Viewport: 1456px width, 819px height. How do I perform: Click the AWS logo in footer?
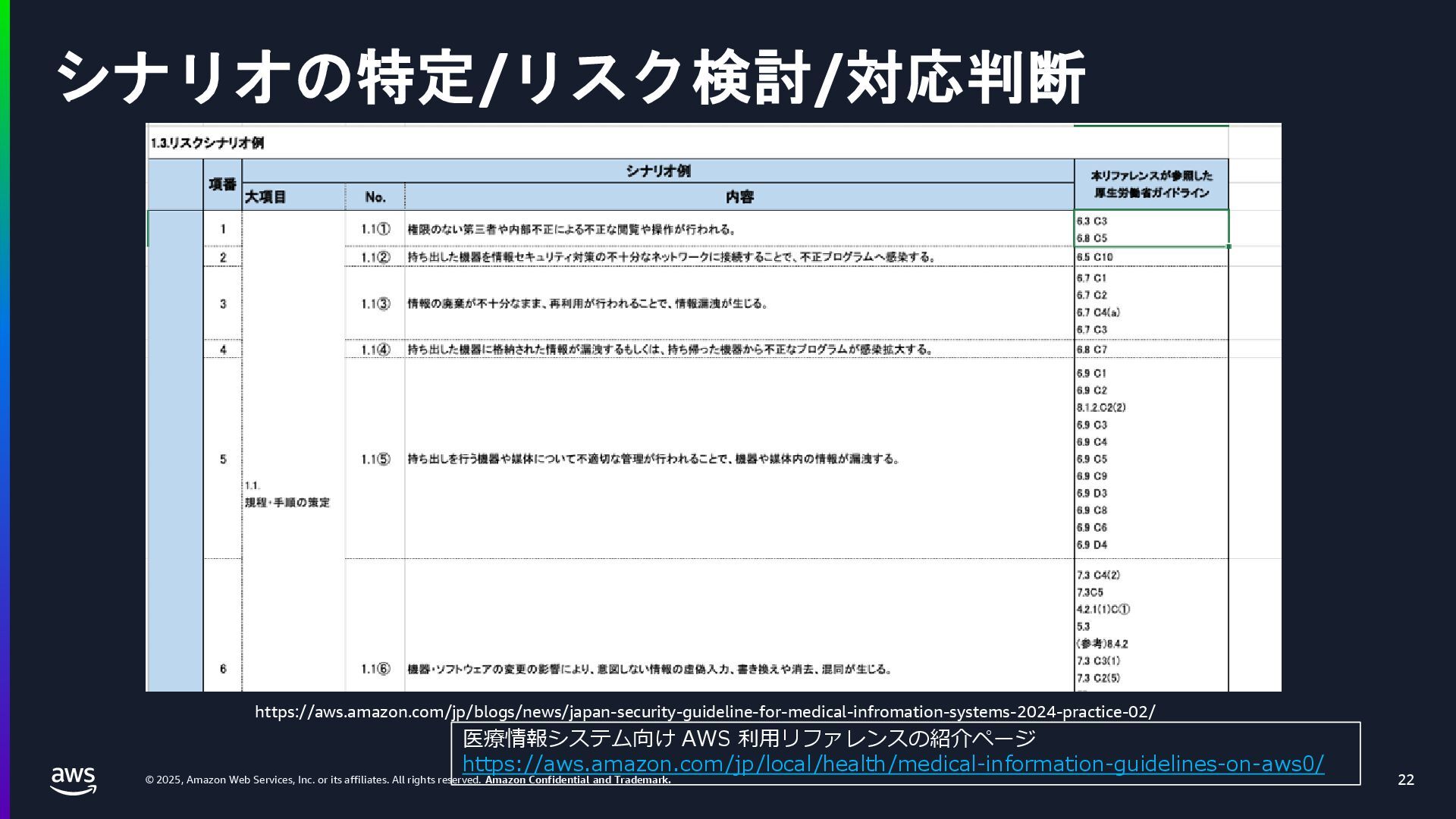click(74, 780)
